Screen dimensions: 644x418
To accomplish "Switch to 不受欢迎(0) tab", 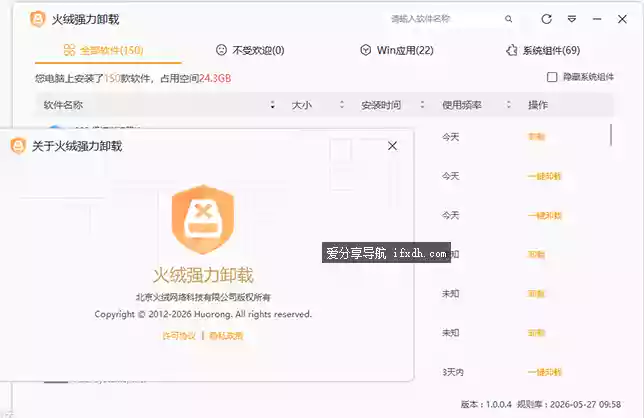I will [250, 50].
